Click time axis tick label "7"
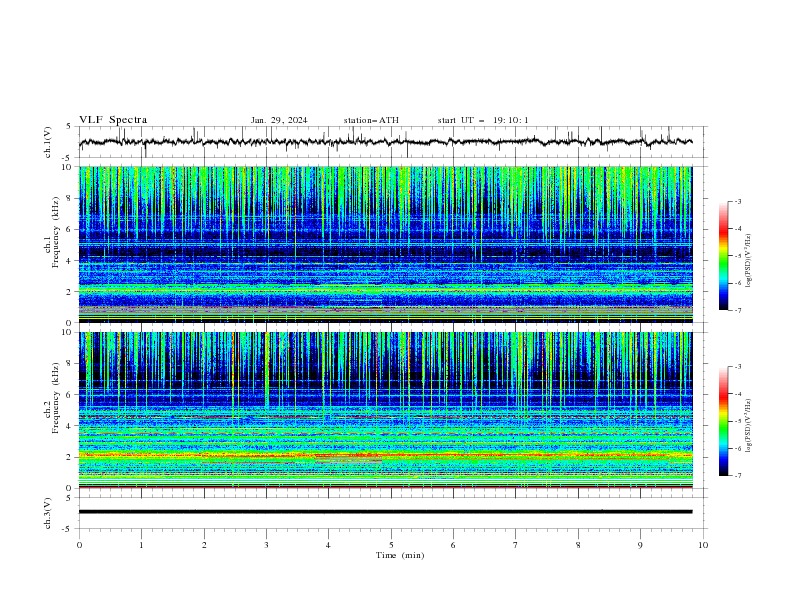This screenshot has height=612, width=792. (x=516, y=545)
